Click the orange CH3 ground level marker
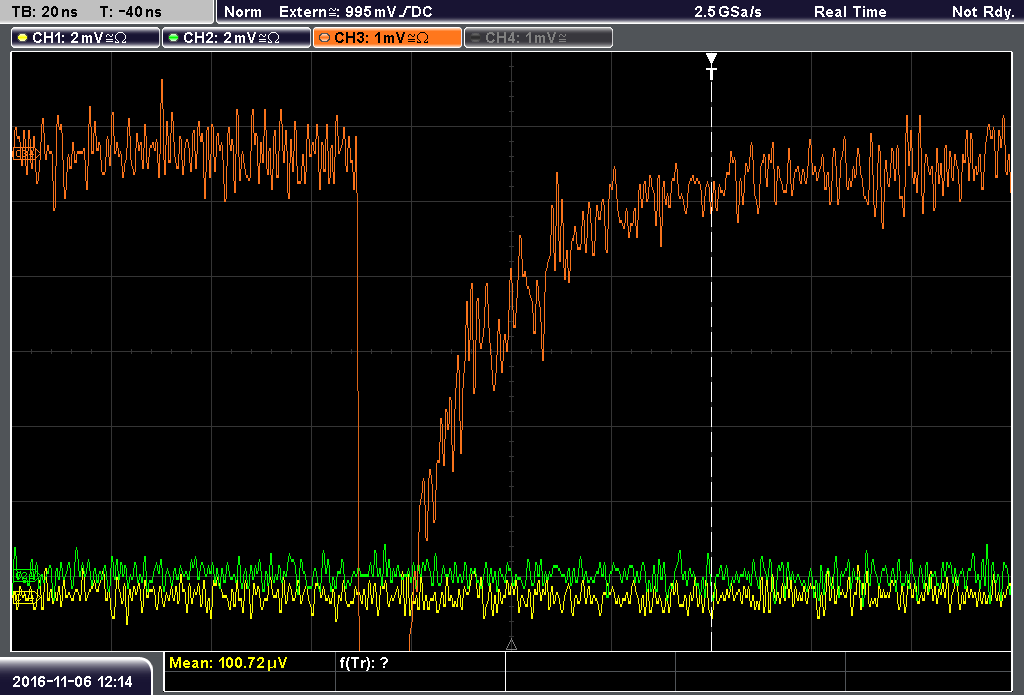Viewport: 1024px width, 695px height. point(26,154)
